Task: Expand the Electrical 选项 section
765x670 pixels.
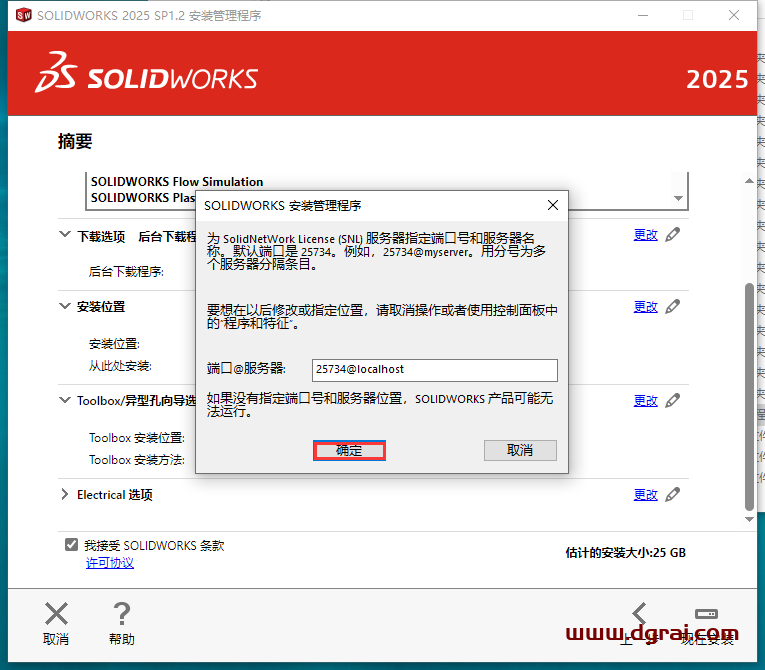Action: tap(64, 494)
